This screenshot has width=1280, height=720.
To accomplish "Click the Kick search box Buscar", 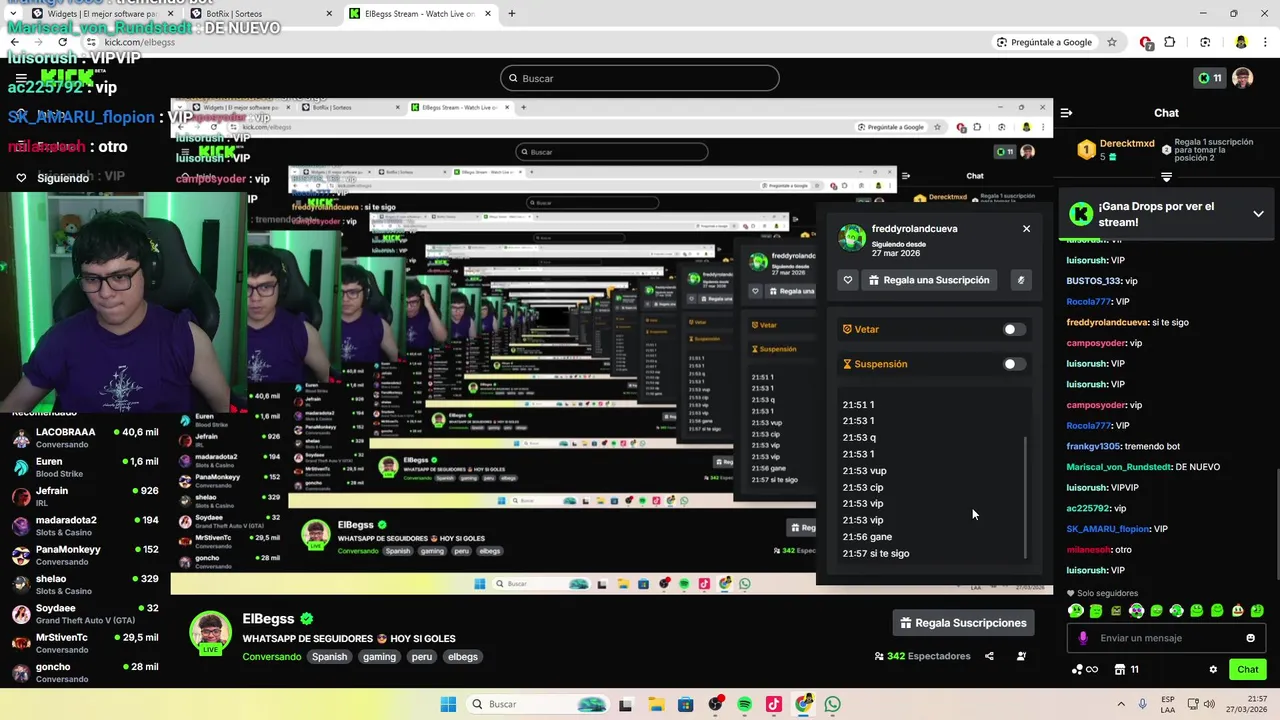I will point(639,78).
